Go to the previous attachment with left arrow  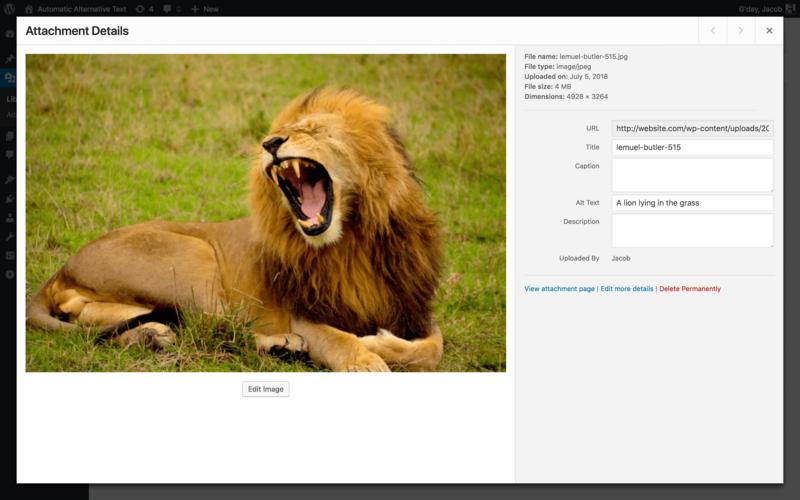712,31
